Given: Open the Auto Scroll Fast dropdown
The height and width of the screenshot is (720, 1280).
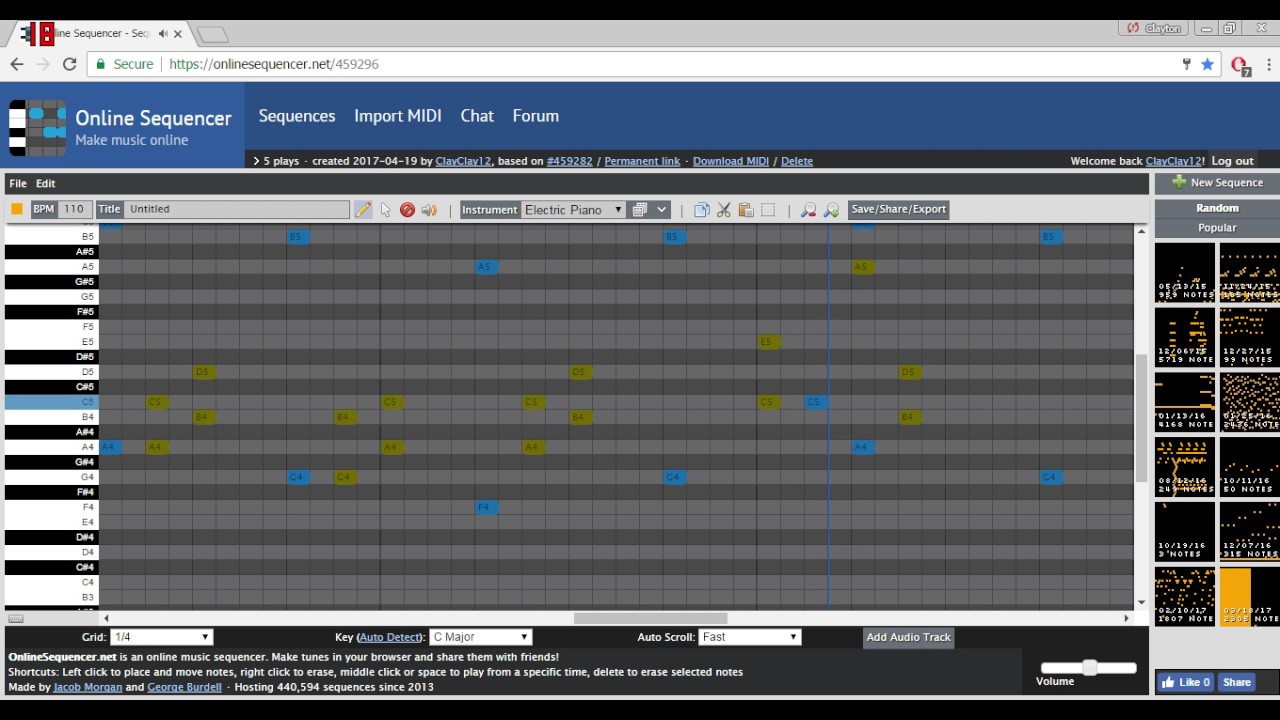Looking at the screenshot, I should coord(750,637).
